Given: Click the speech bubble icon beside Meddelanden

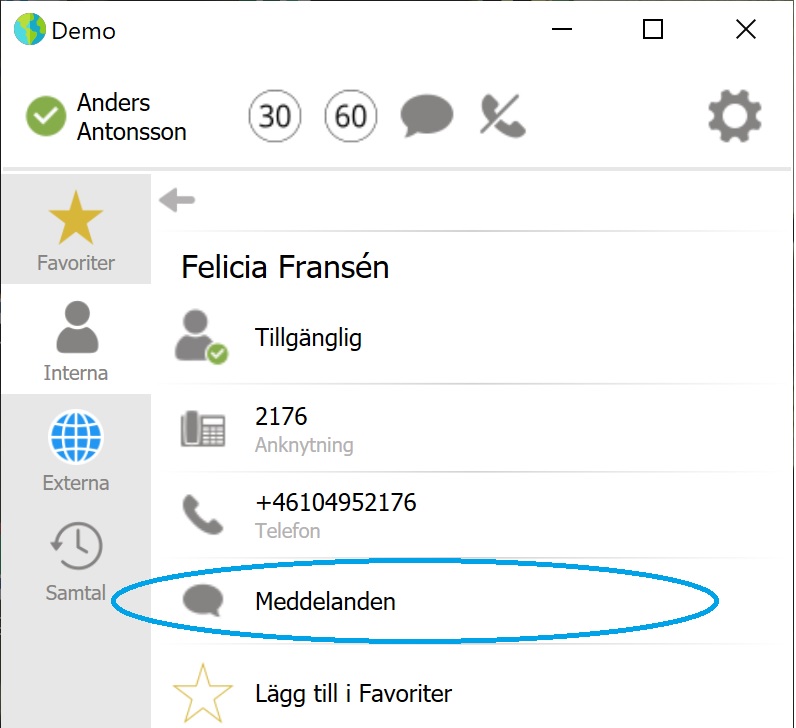Looking at the screenshot, I should tap(203, 601).
